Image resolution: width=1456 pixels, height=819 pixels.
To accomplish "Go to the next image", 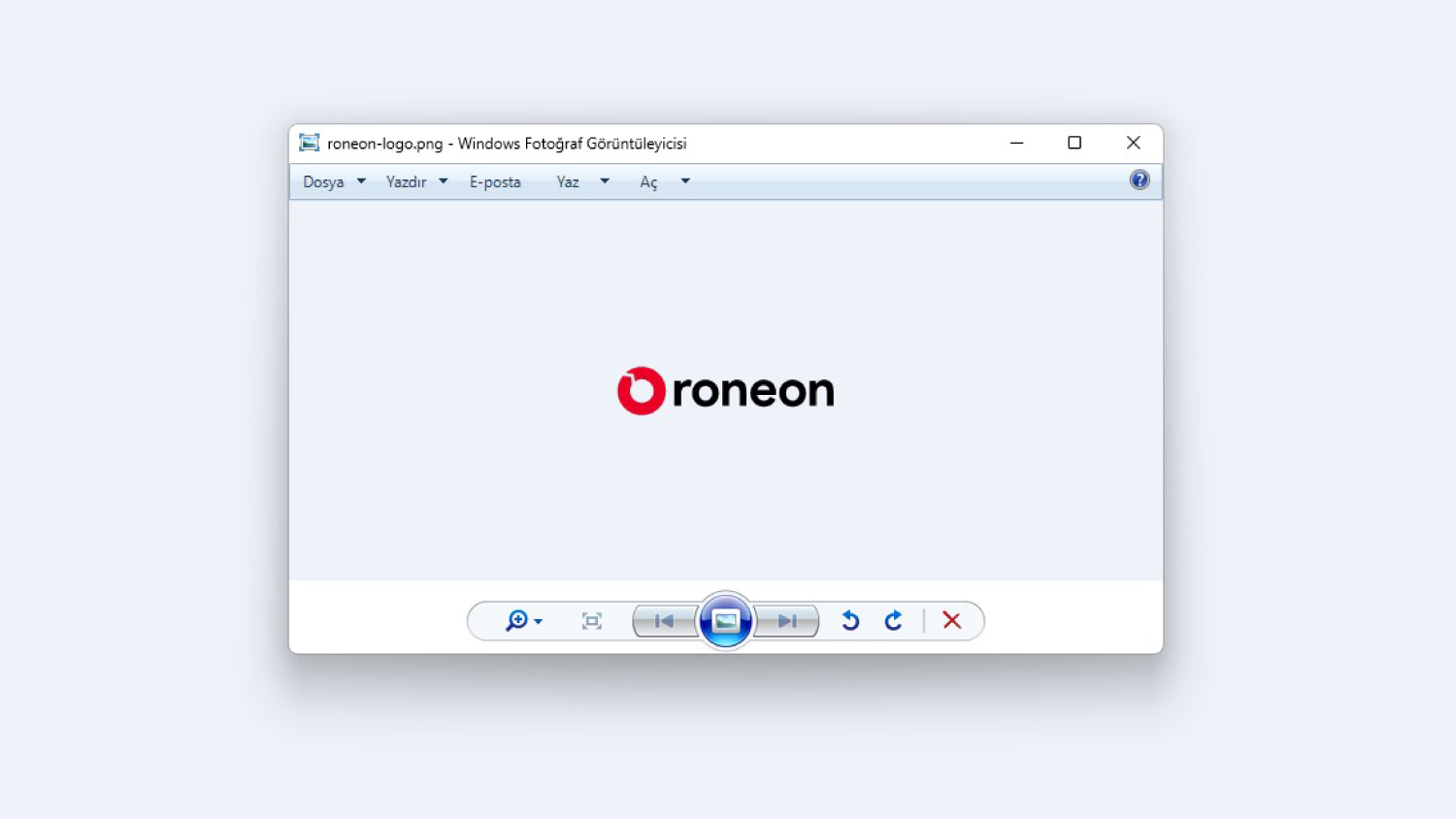I will 787,621.
